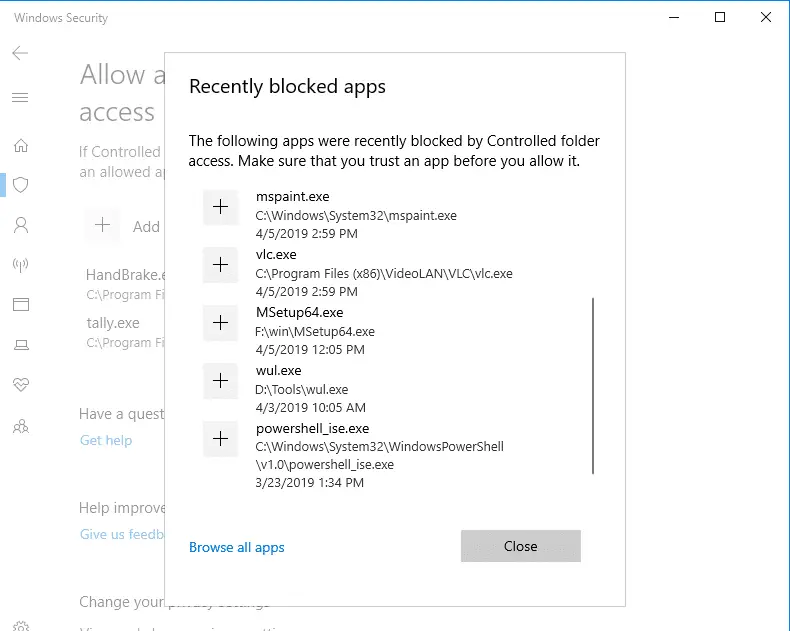Open Firewall & network protection icon
Screen dimensions: 790x631
[21, 265]
